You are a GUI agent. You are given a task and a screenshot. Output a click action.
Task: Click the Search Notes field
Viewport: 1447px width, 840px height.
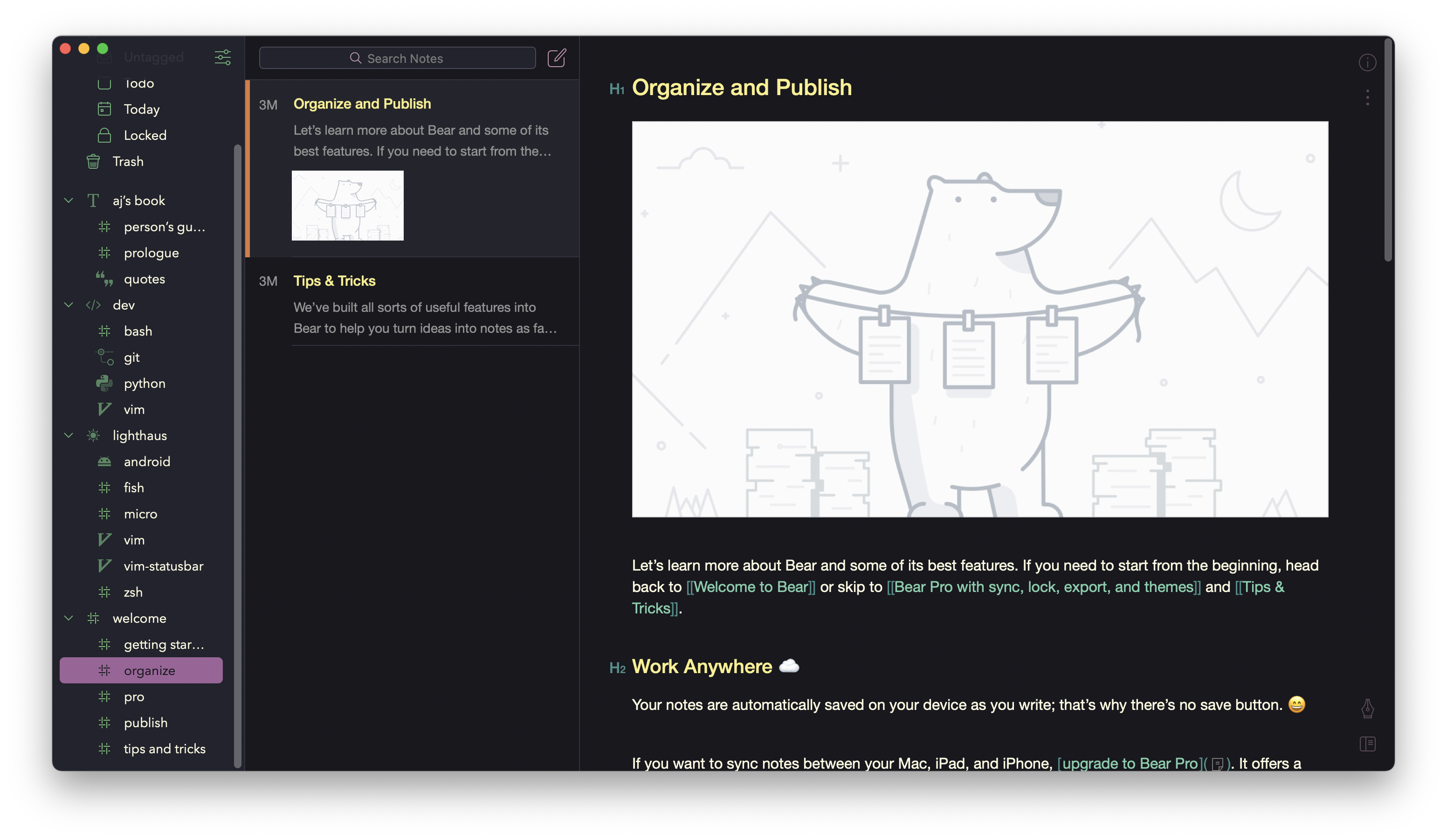tap(397, 58)
